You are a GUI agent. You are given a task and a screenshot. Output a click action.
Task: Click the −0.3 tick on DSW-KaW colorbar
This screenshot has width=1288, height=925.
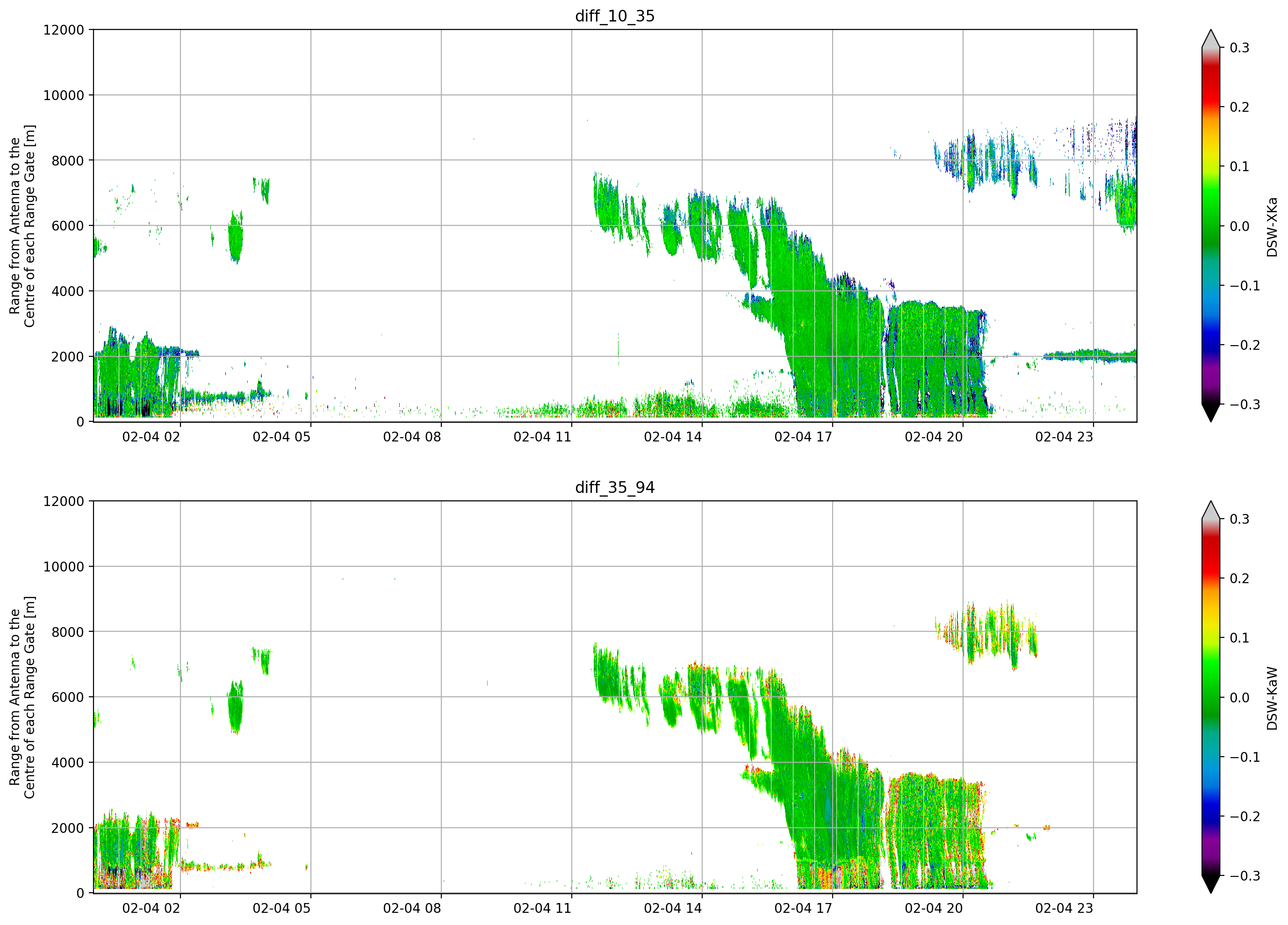click(1245, 876)
